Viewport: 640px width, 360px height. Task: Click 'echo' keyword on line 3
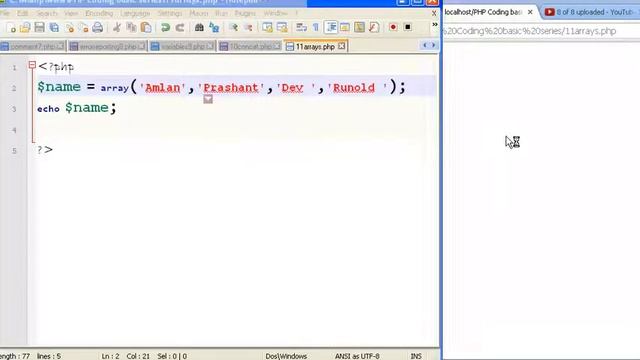click(x=48, y=109)
